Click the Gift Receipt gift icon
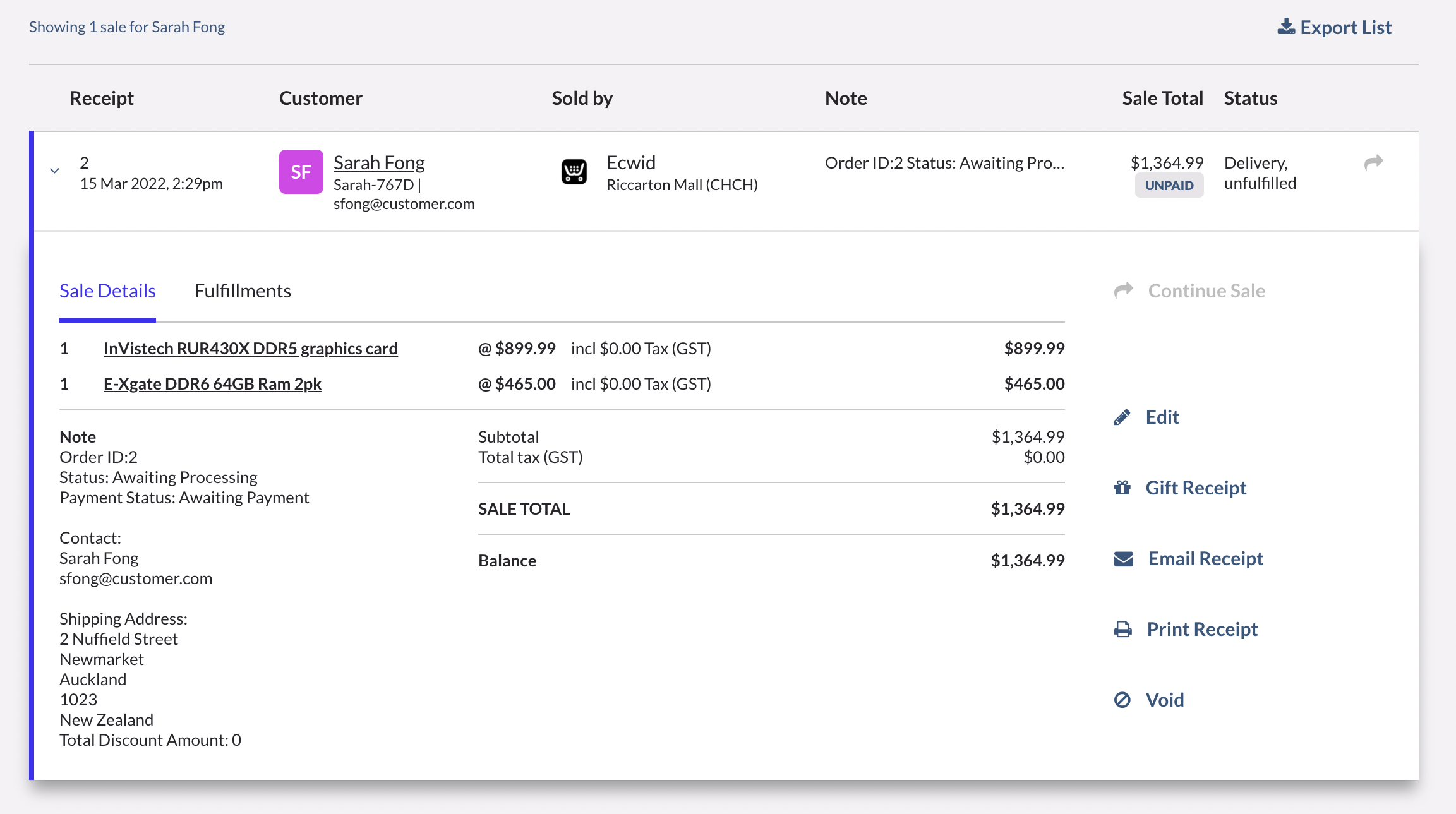Image resolution: width=1456 pixels, height=814 pixels. 1122,488
